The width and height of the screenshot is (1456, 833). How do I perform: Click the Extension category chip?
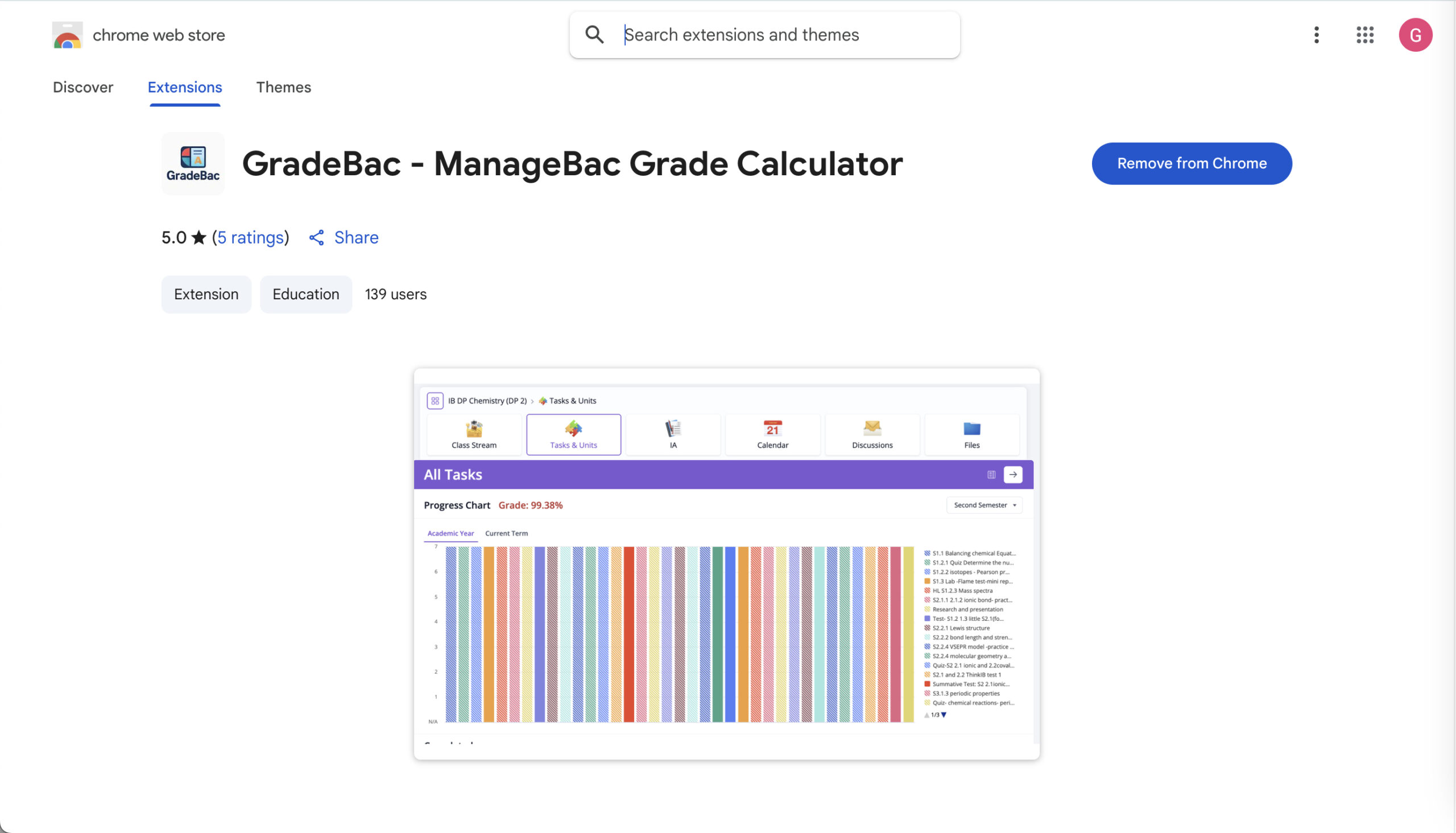click(x=206, y=294)
